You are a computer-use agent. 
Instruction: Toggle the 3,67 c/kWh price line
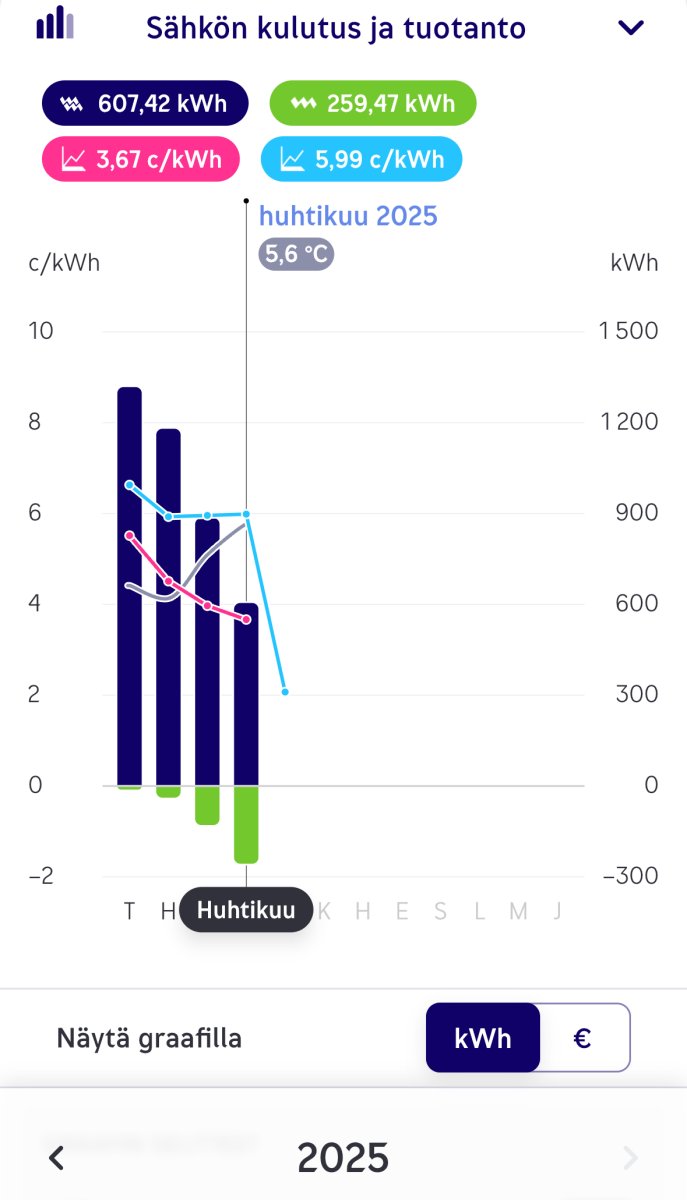point(144,160)
